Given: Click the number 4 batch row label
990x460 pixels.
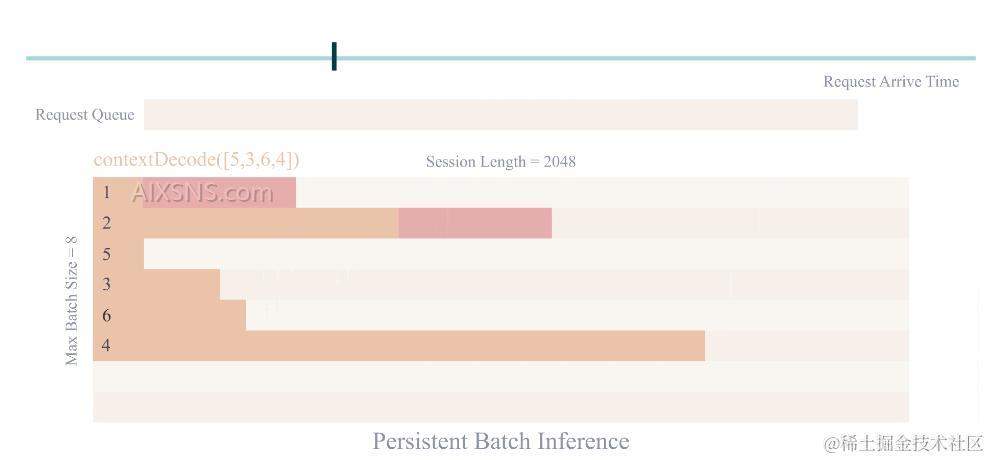Looking at the screenshot, I should (106, 347).
